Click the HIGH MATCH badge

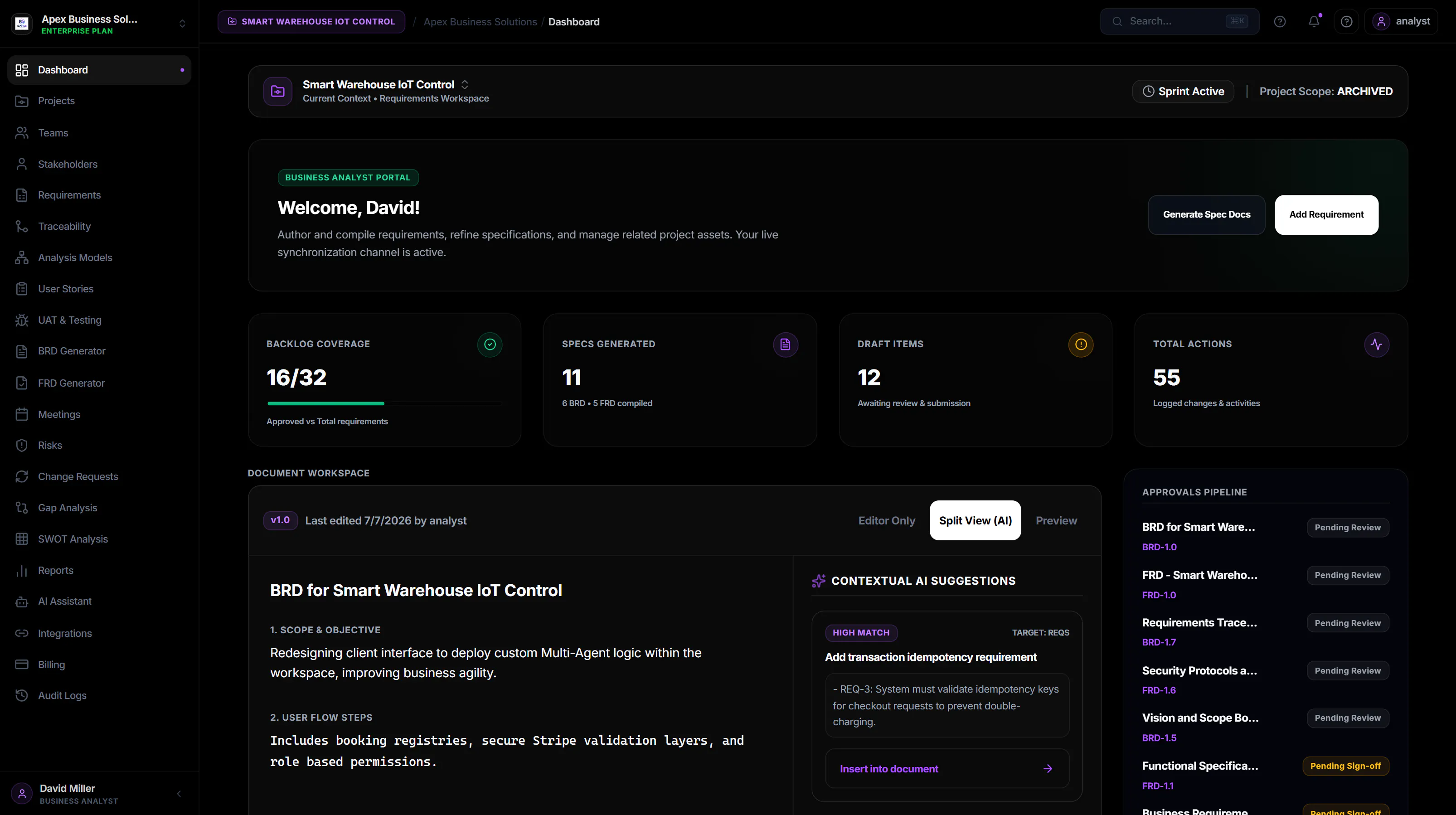[x=861, y=632]
